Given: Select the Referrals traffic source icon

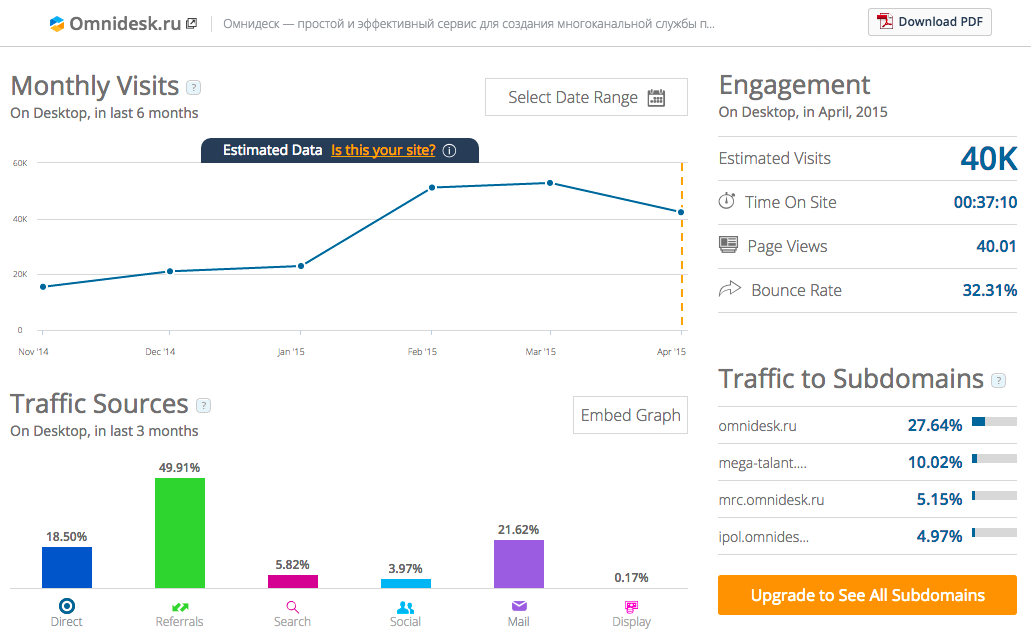Looking at the screenshot, I should point(179,606).
